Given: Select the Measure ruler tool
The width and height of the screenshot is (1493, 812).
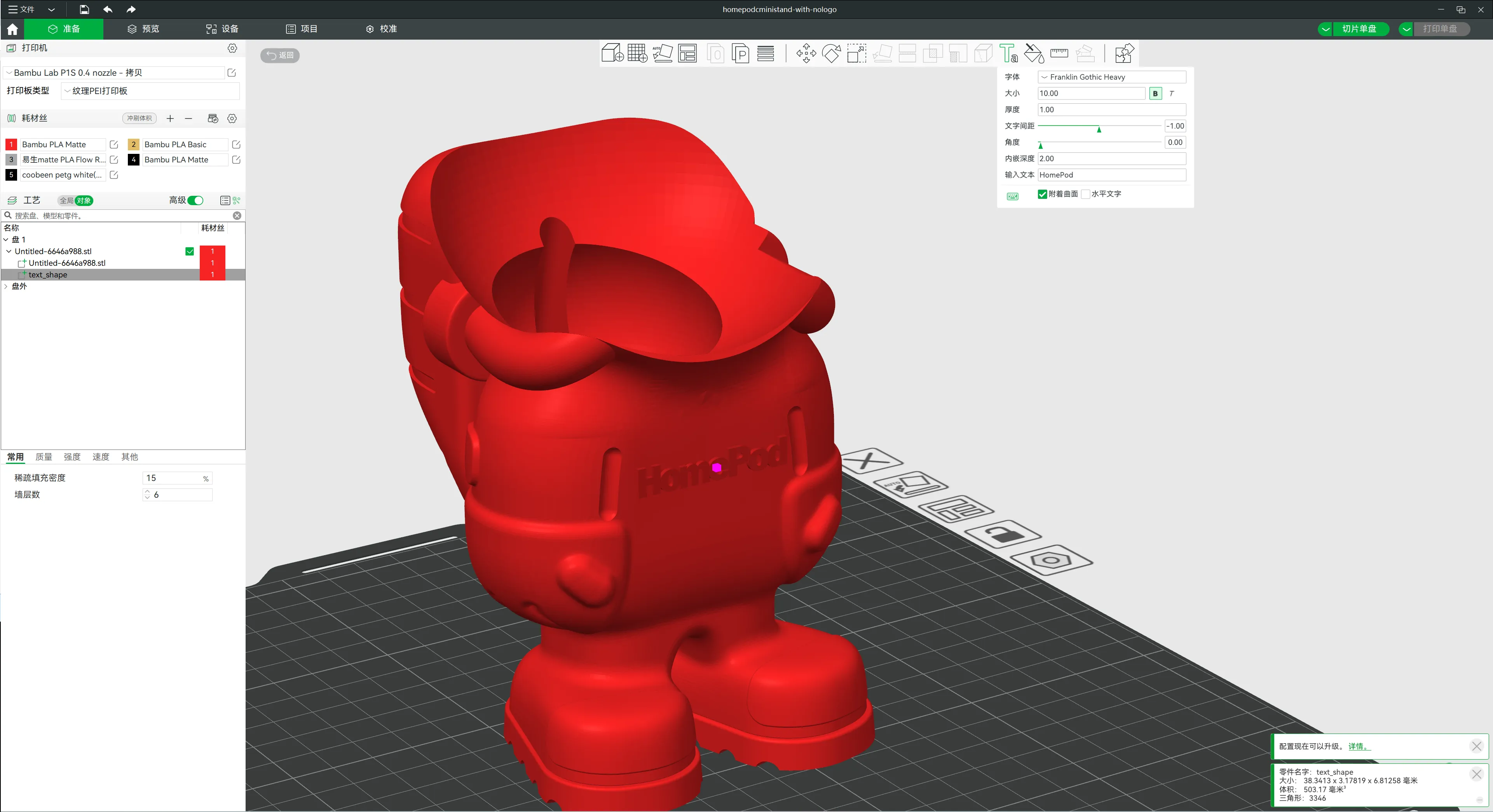Looking at the screenshot, I should (x=1059, y=53).
